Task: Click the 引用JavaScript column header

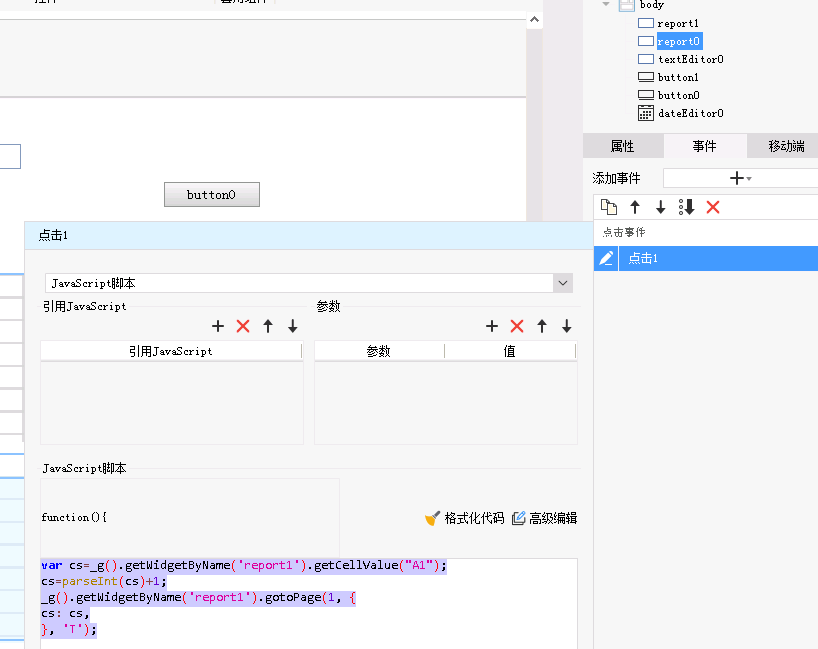Action: click(171, 351)
